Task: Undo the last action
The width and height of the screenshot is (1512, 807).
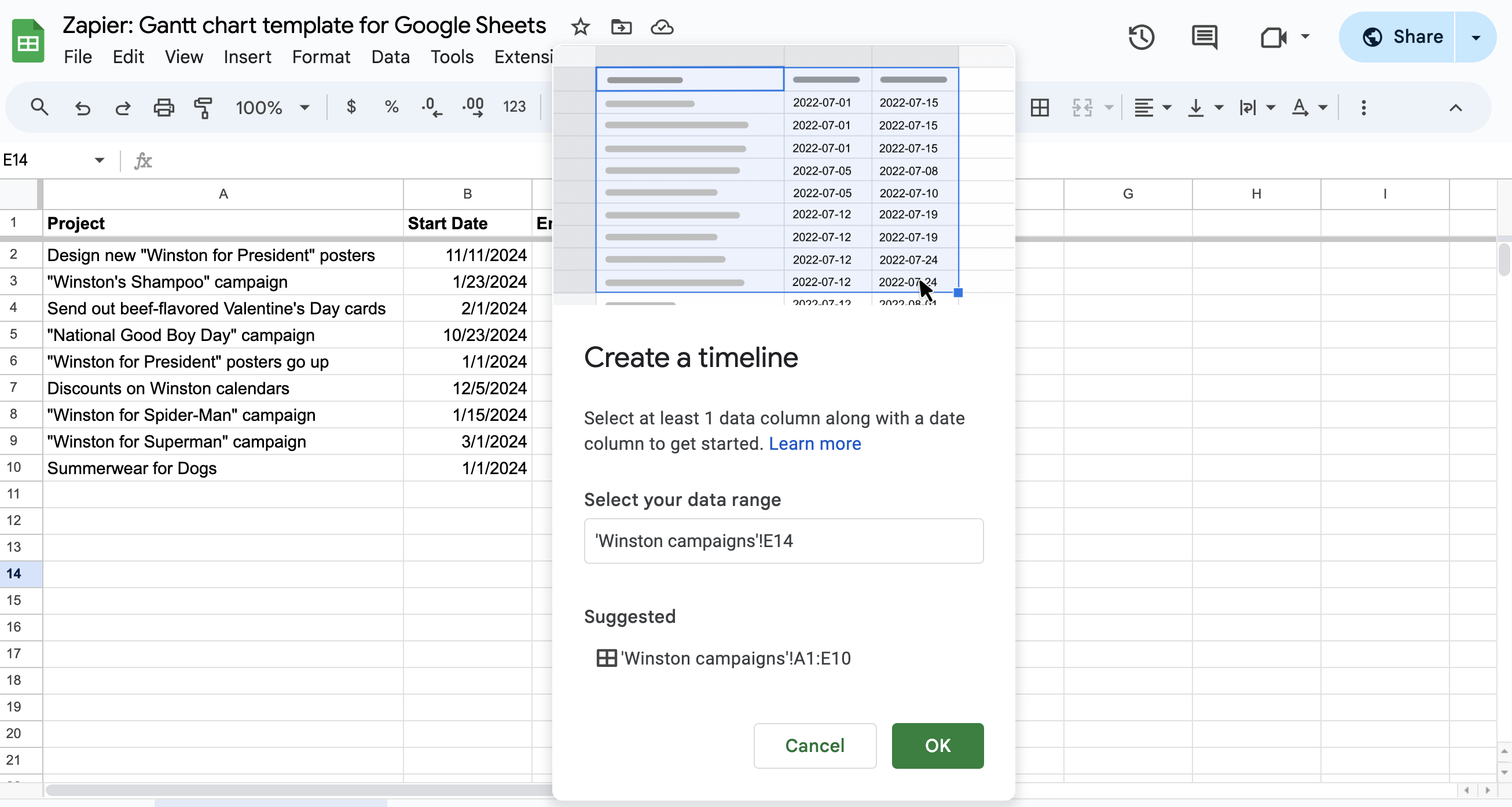Action: [82, 108]
